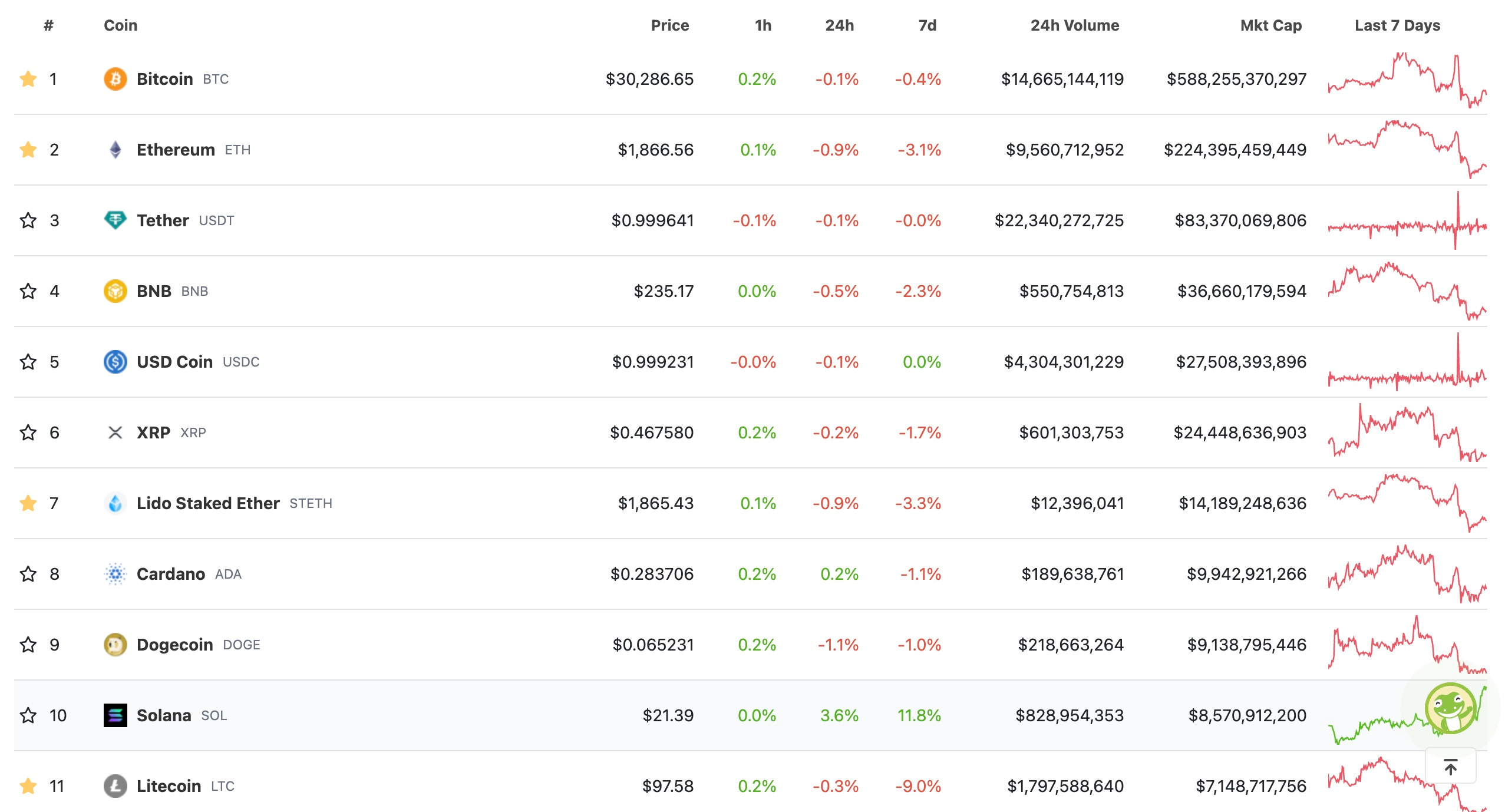The width and height of the screenshot is (1505, 812).
Task: Click the STETH ticker label
Action: [x=311, y=504]
